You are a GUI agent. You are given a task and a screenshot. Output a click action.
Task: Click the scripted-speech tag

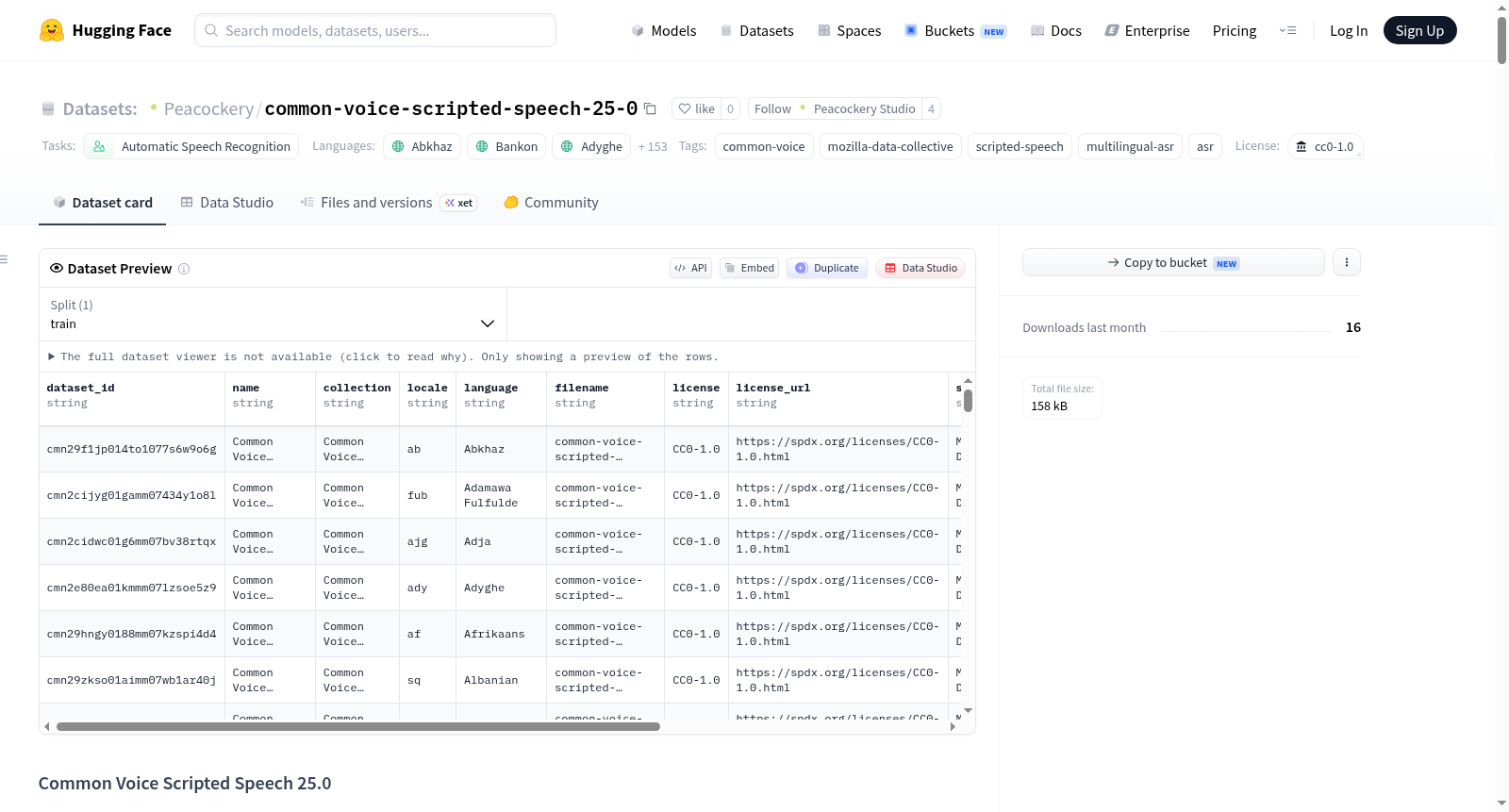point(1020,146)
